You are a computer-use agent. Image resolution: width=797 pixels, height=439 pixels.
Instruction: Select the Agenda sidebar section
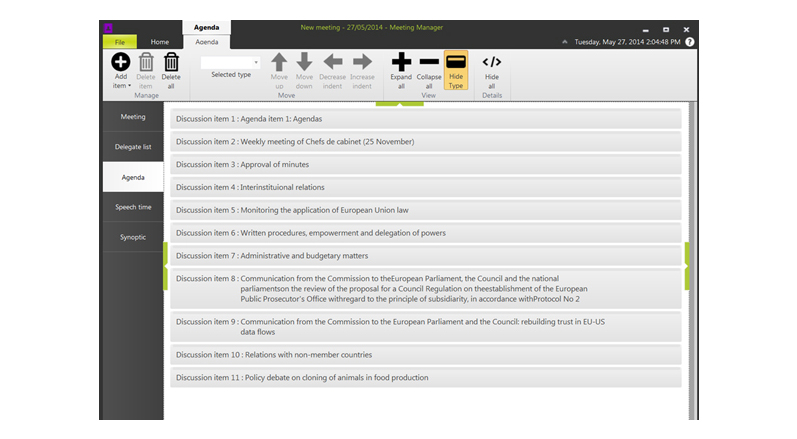point(133,177)
